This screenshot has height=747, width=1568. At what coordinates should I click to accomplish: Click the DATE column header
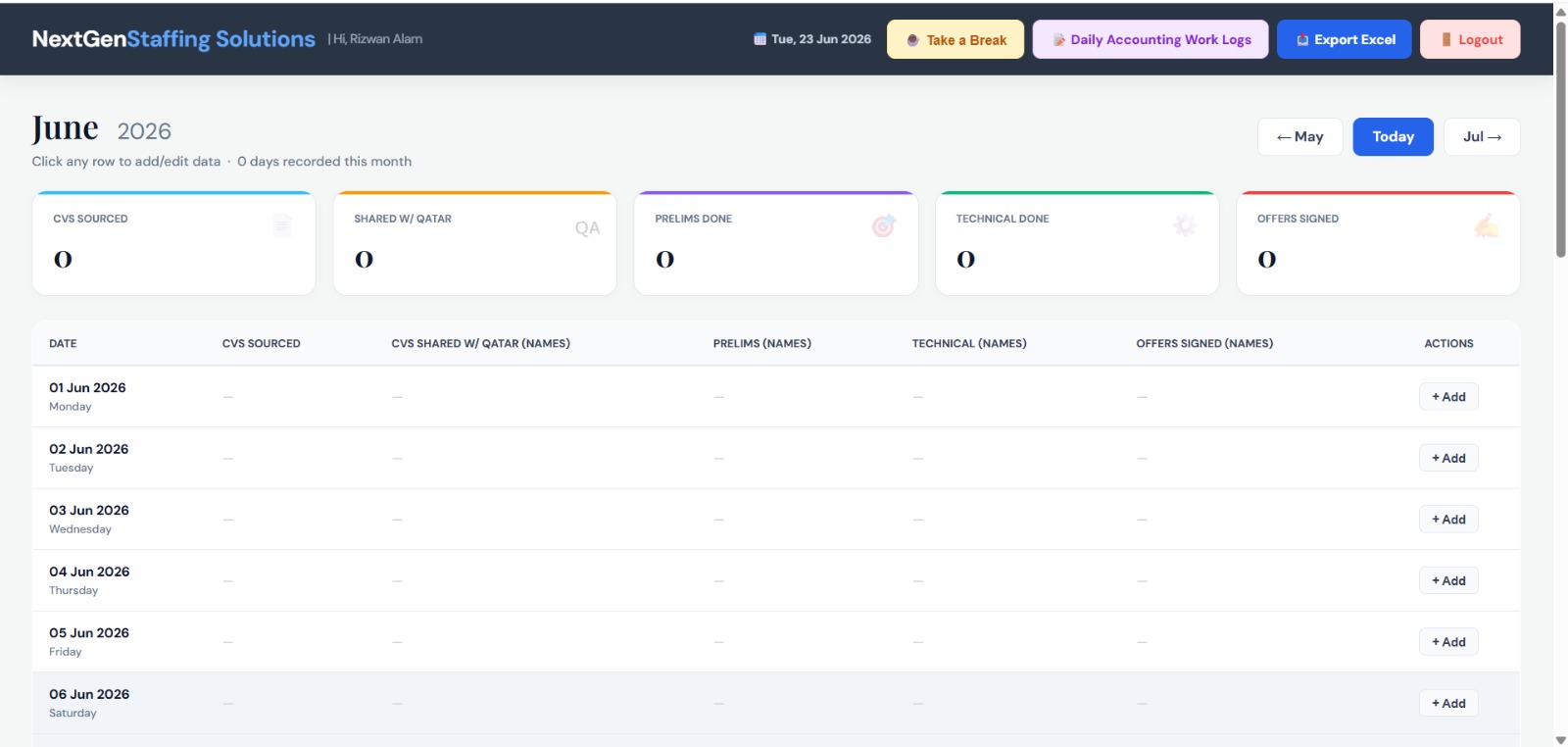[63, 344]
